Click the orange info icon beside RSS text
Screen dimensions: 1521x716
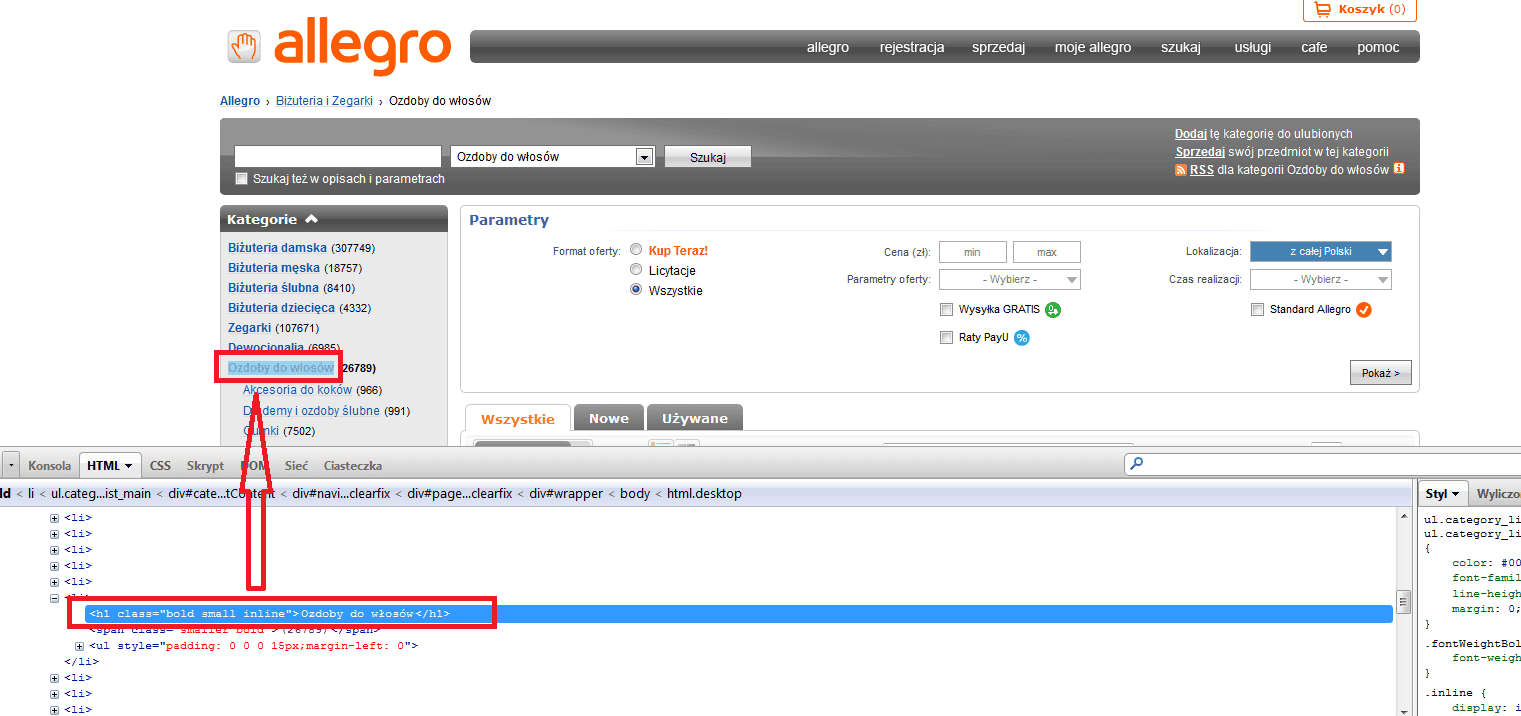1399,169
